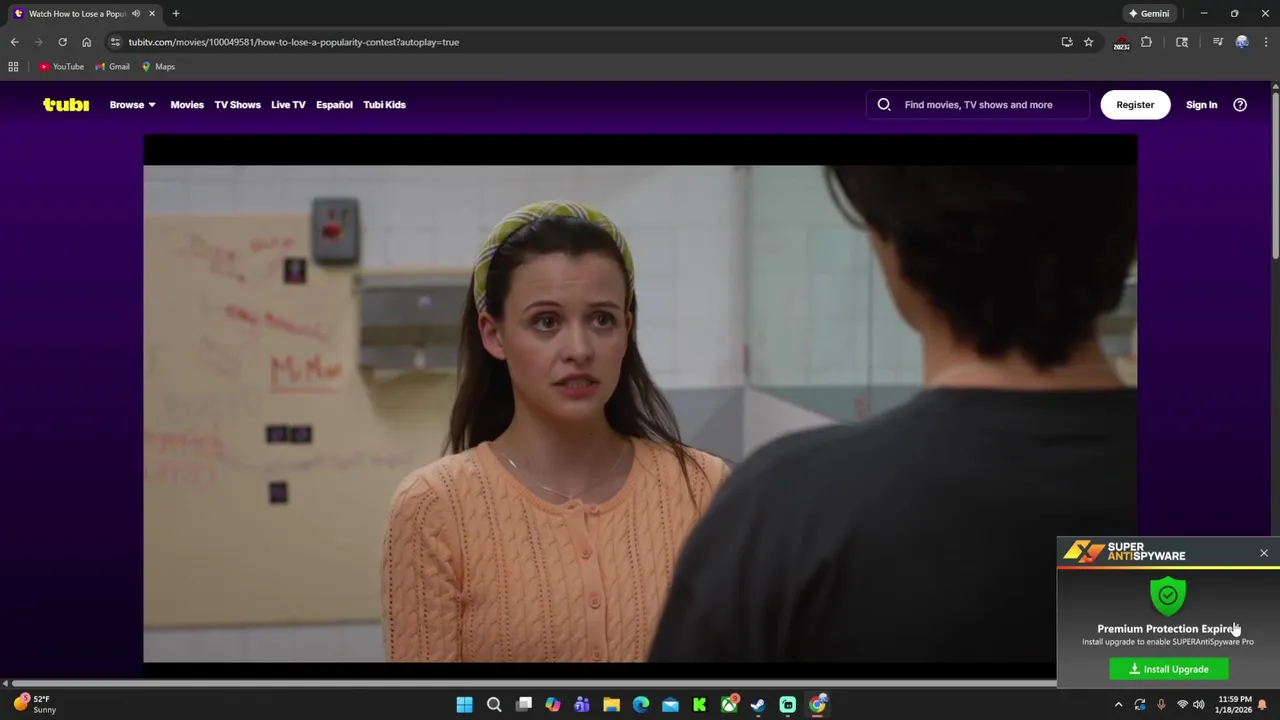
Task: Open the Chrome profile avatar
Action: 1242,42
